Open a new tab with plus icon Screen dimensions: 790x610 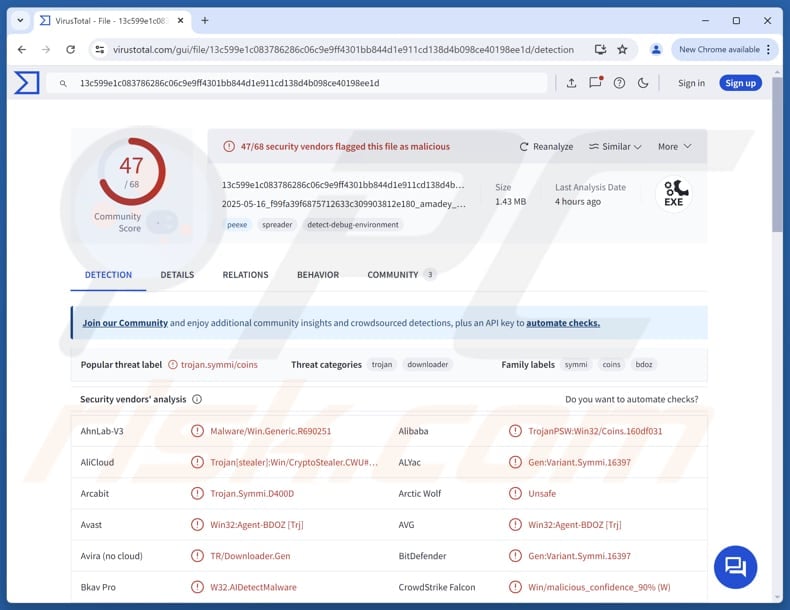coord(205,21)
